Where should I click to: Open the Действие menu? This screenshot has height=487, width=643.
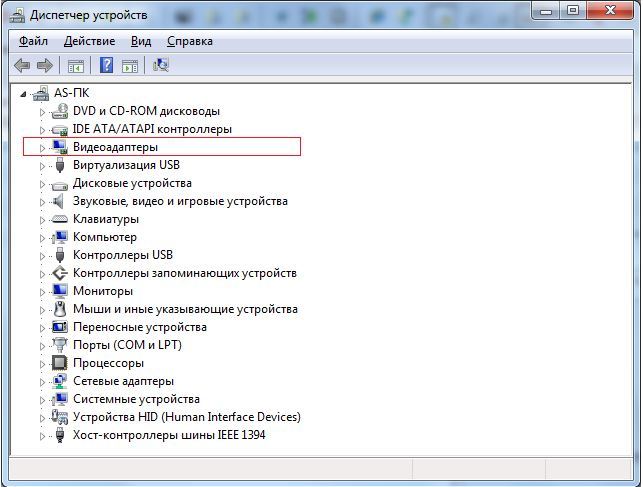(89, 41)
